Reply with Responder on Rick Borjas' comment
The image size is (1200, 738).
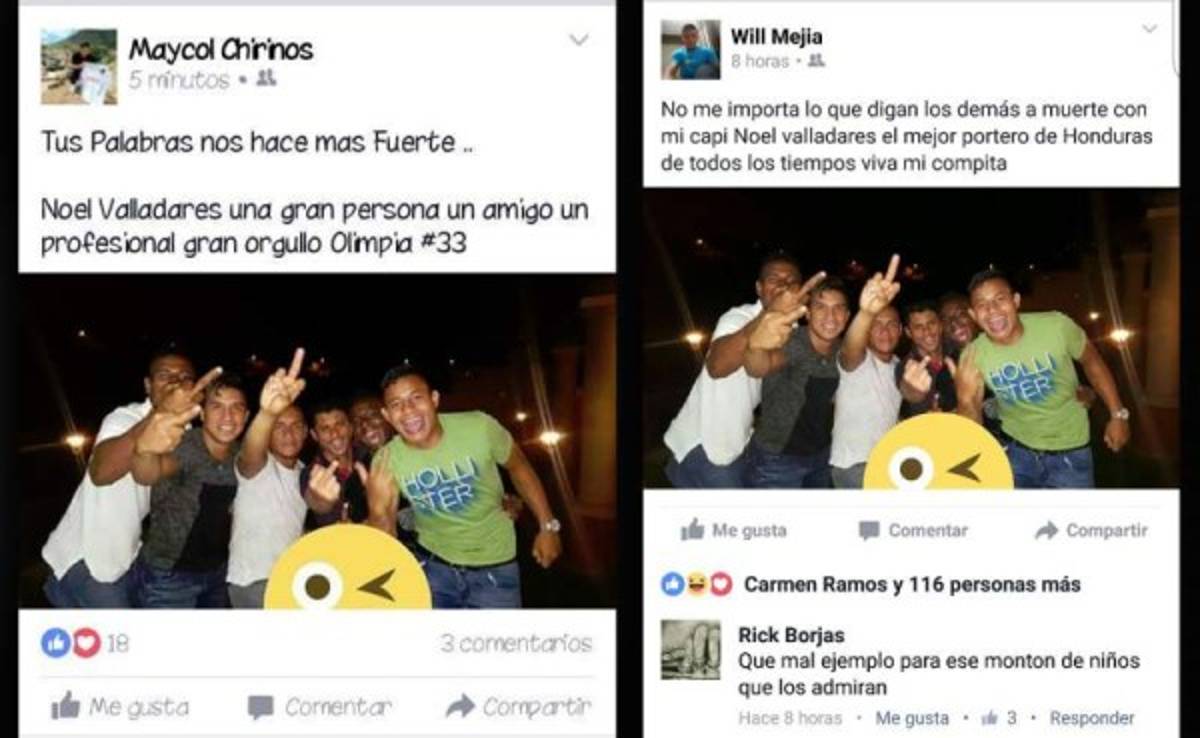coord(1092,718)
